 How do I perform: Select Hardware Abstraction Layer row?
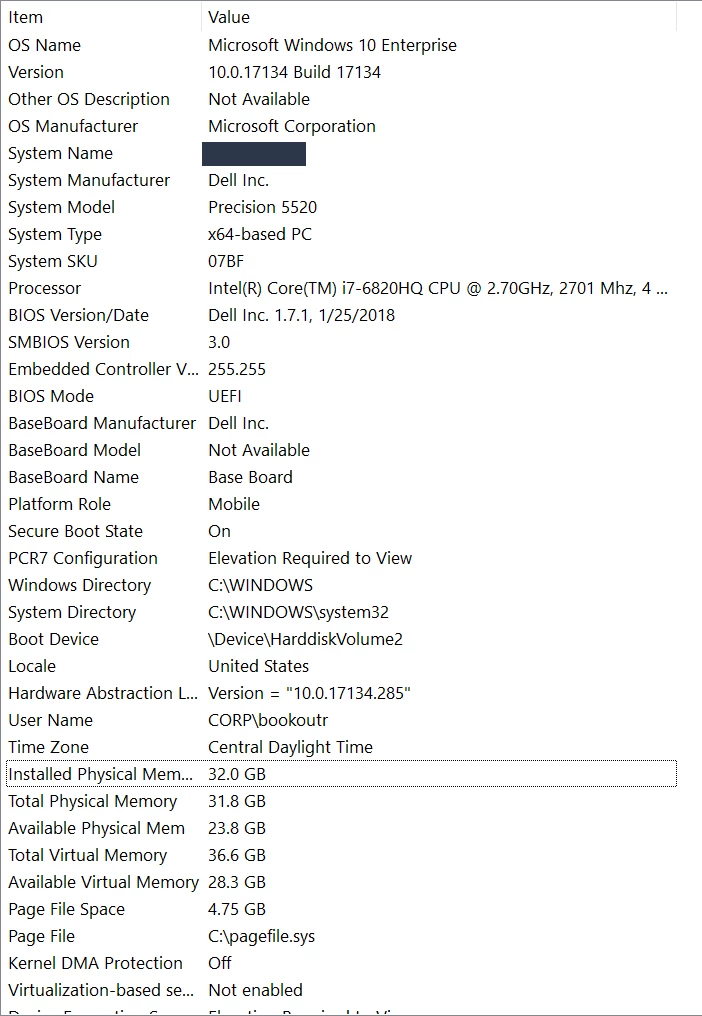point(342,693)
